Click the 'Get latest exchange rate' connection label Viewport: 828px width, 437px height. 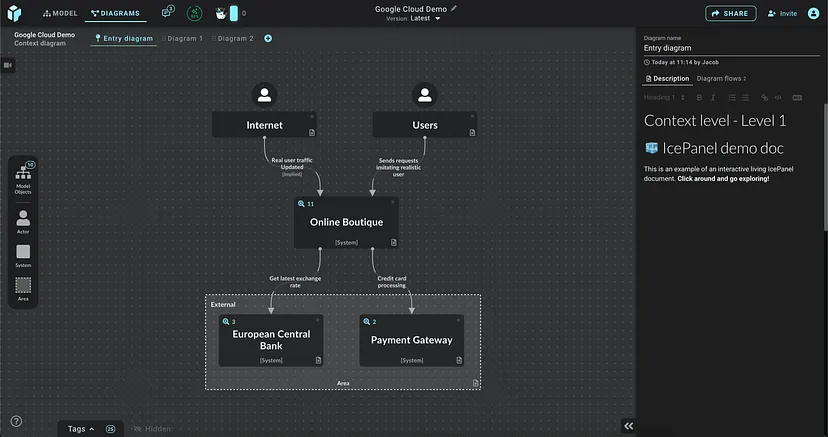coord(295,282)
